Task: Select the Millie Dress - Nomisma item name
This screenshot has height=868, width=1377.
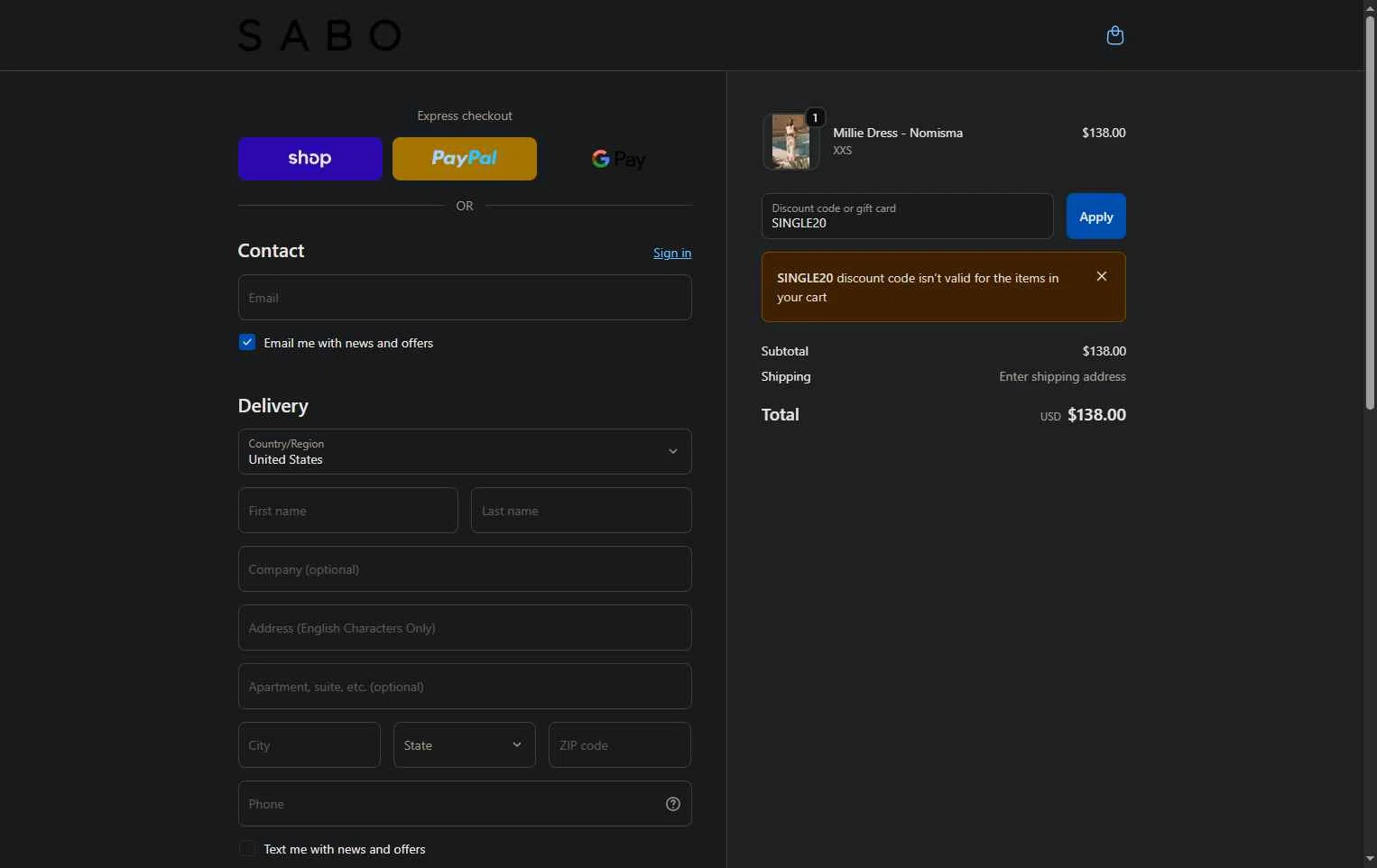Action: pyautogui.click(x=898, y=133)
